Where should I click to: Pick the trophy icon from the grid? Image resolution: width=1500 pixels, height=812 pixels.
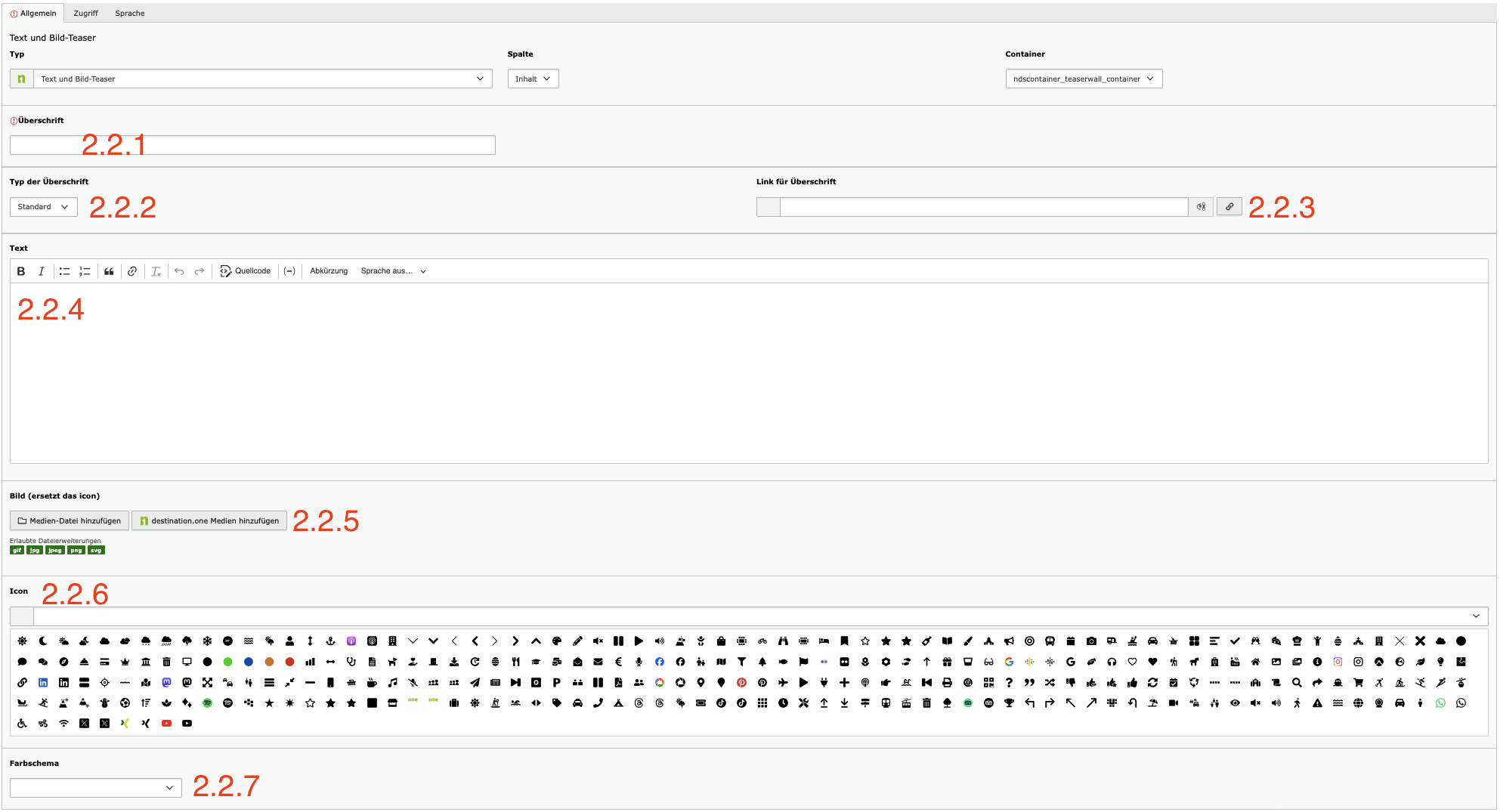(x=1009, y=703)
